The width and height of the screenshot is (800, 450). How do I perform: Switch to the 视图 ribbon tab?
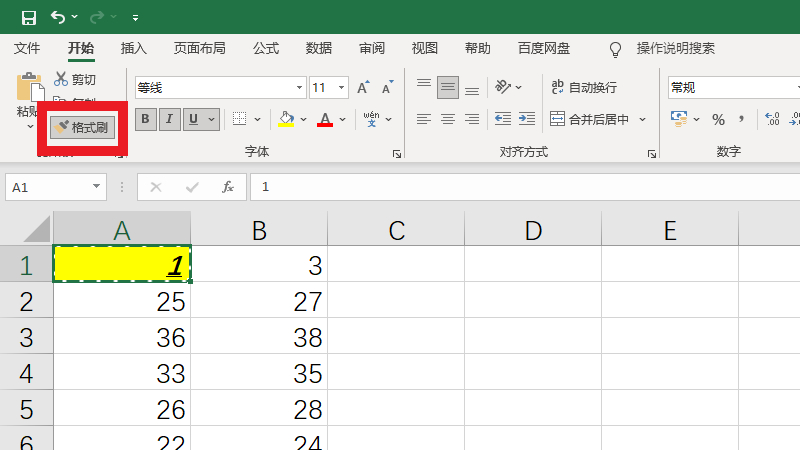424,48
